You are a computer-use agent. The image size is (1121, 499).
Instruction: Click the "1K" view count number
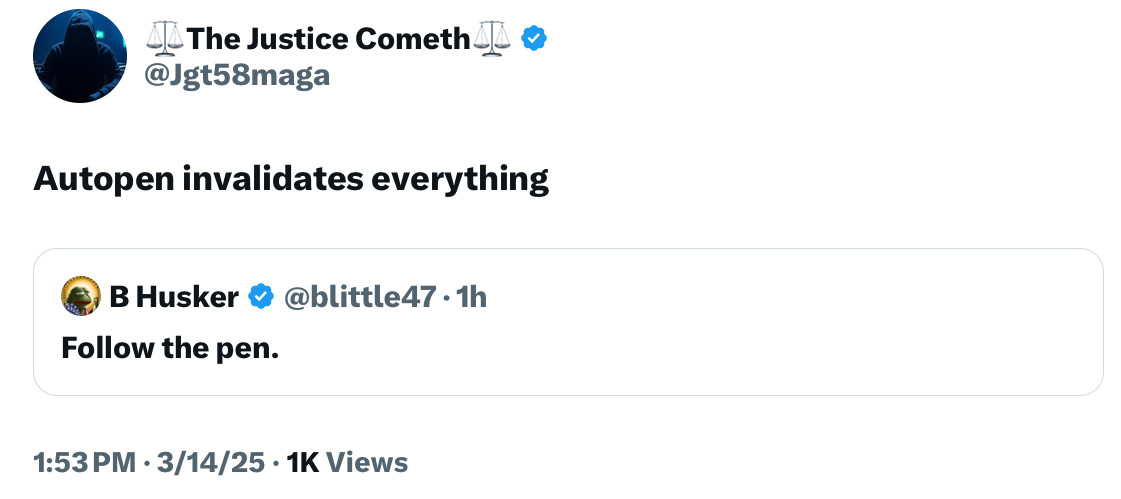coord(302,462)
